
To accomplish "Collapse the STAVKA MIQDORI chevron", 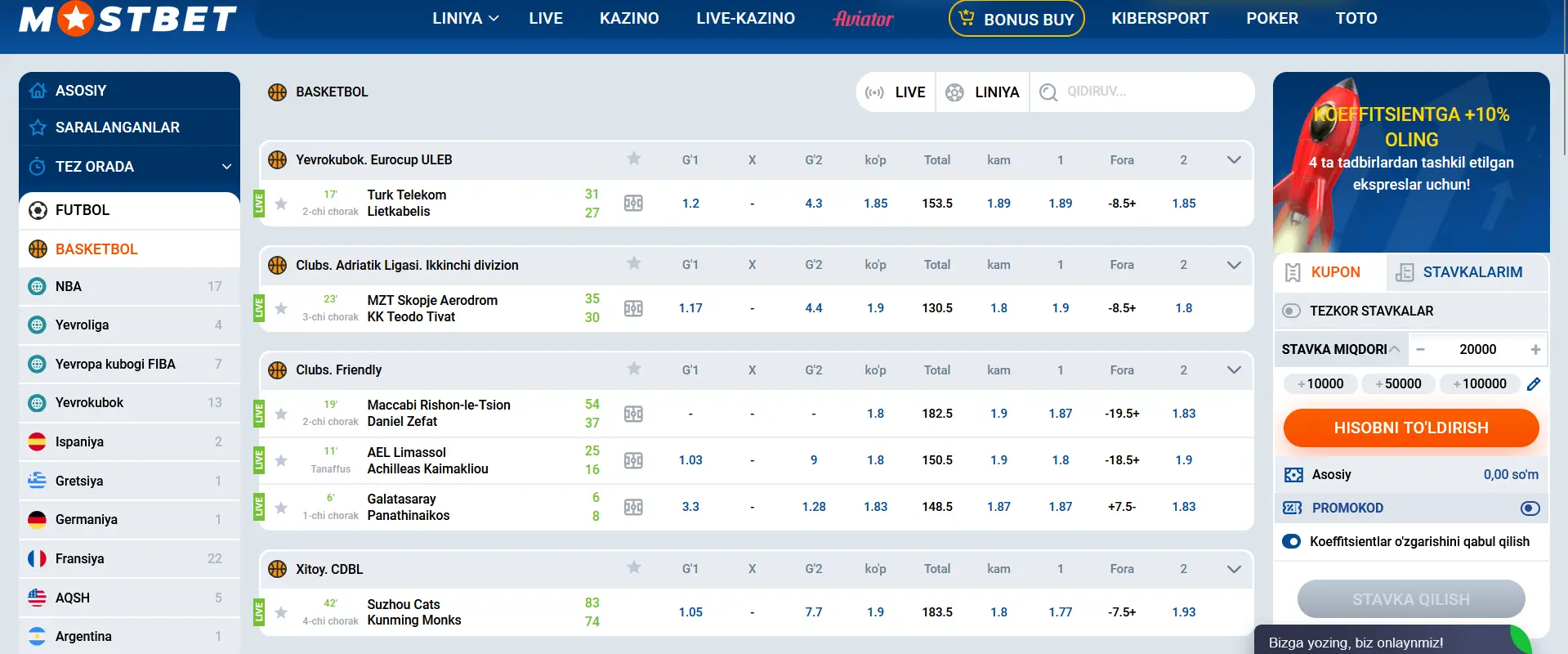I will [x=1395, y=349].
